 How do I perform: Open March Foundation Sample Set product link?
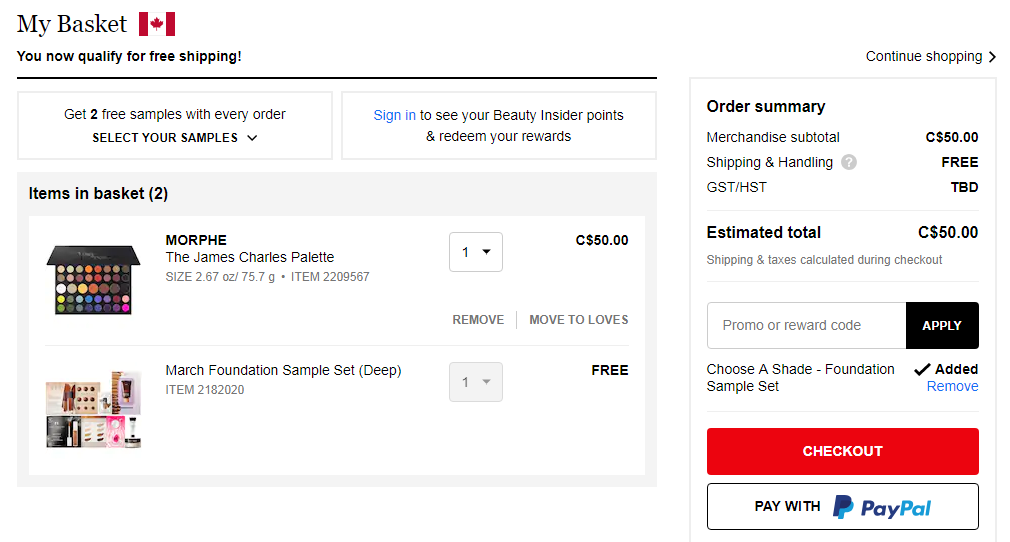283,370
